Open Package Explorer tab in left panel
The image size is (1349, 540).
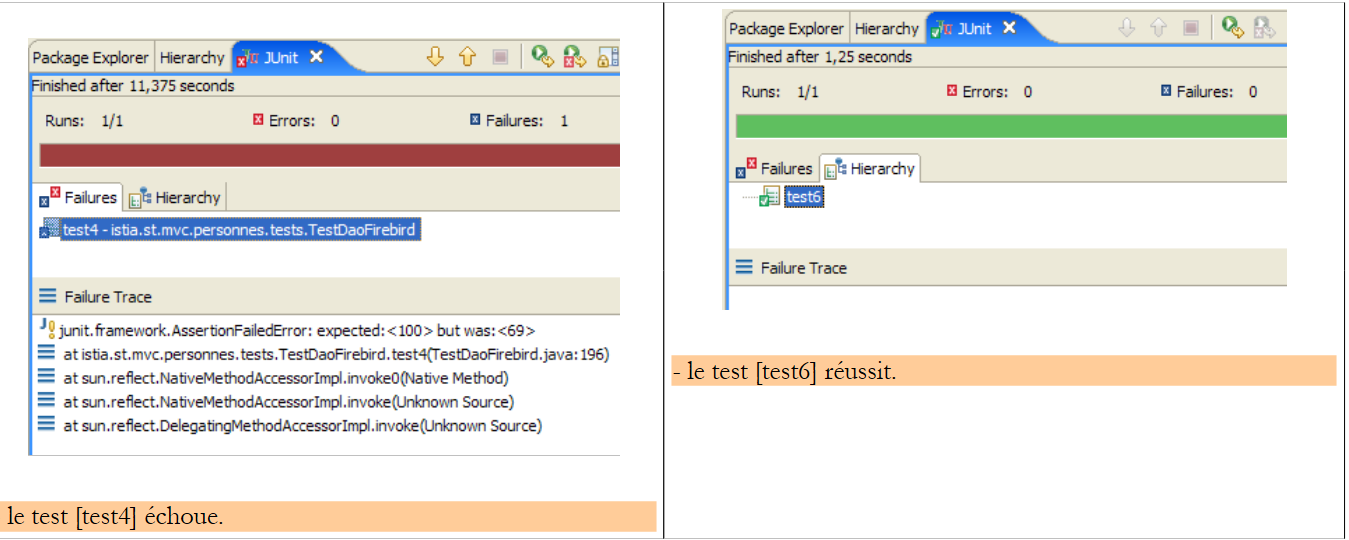[90, 58]
